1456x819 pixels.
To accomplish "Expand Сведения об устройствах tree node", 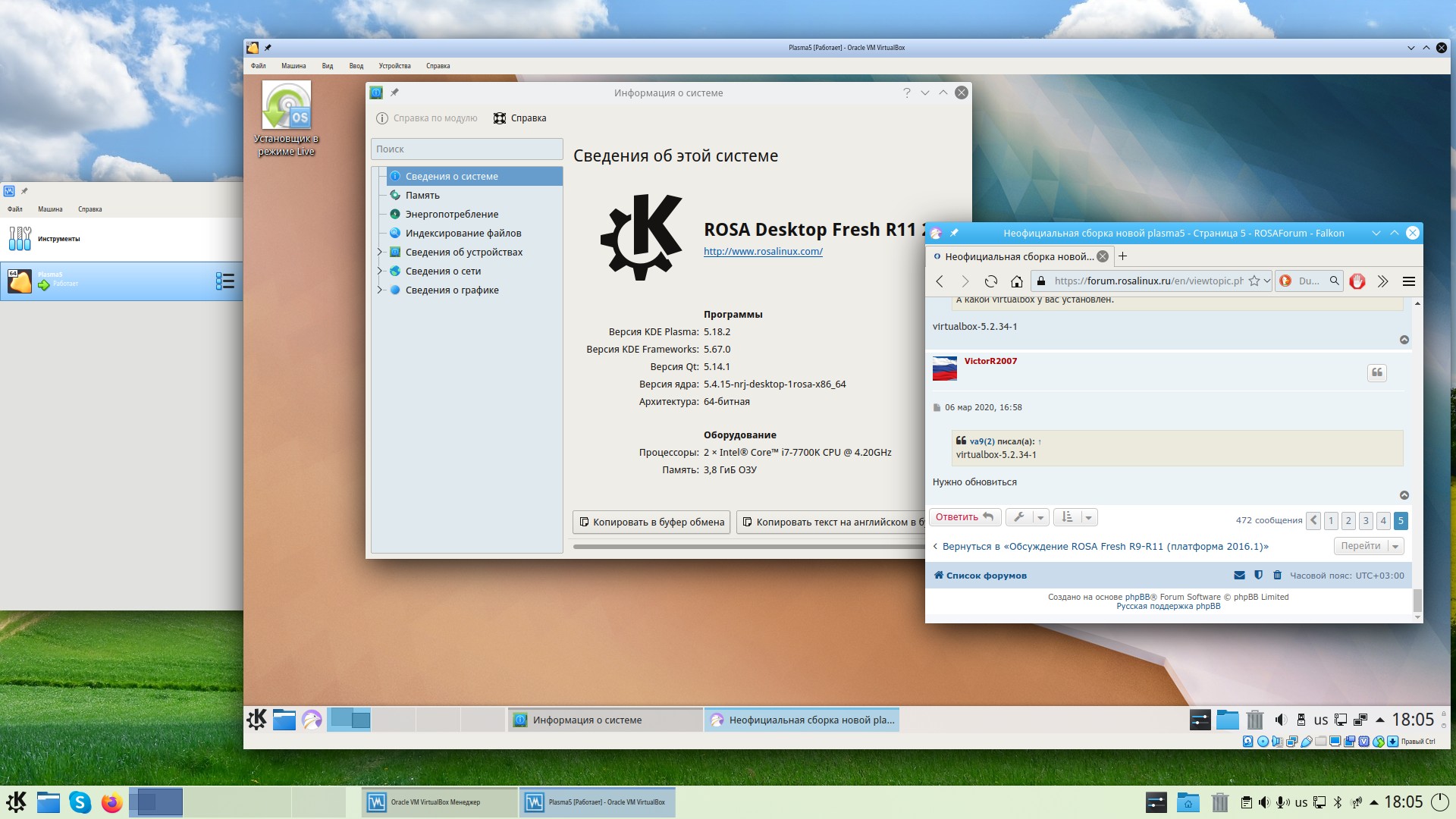I will (x=380, y=252).
